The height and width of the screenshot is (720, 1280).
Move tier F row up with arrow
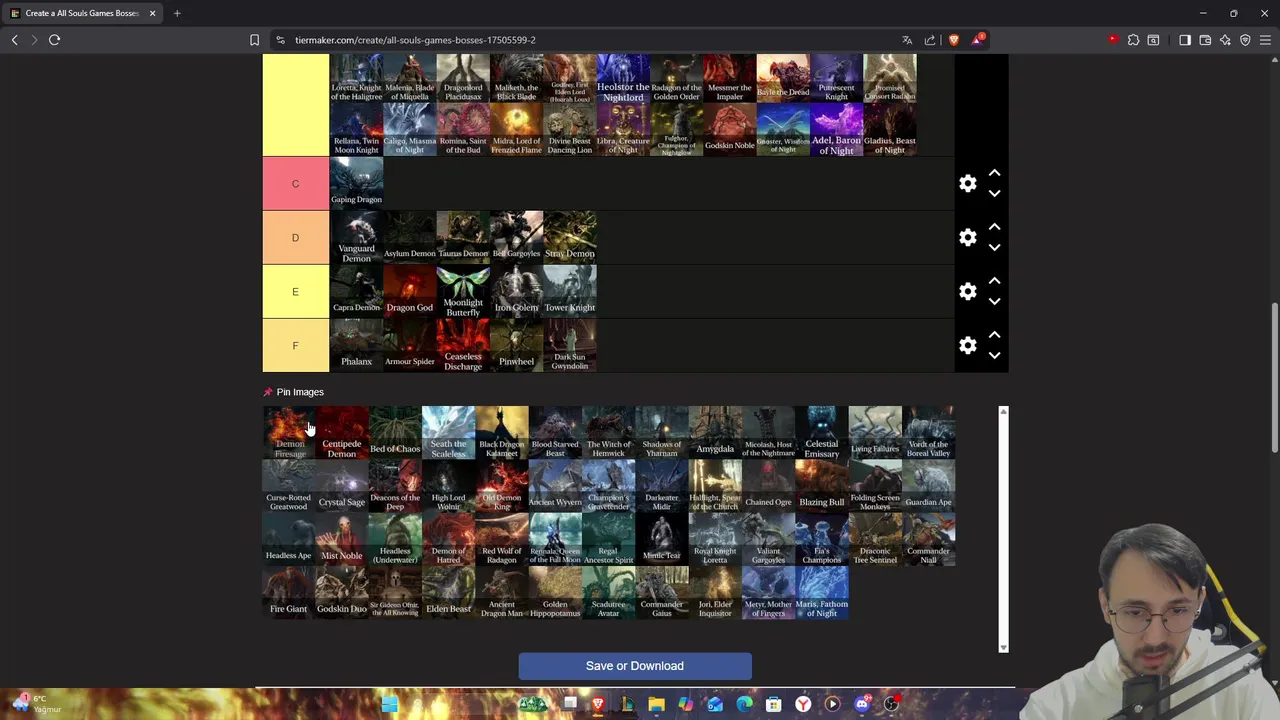(994, 335)
